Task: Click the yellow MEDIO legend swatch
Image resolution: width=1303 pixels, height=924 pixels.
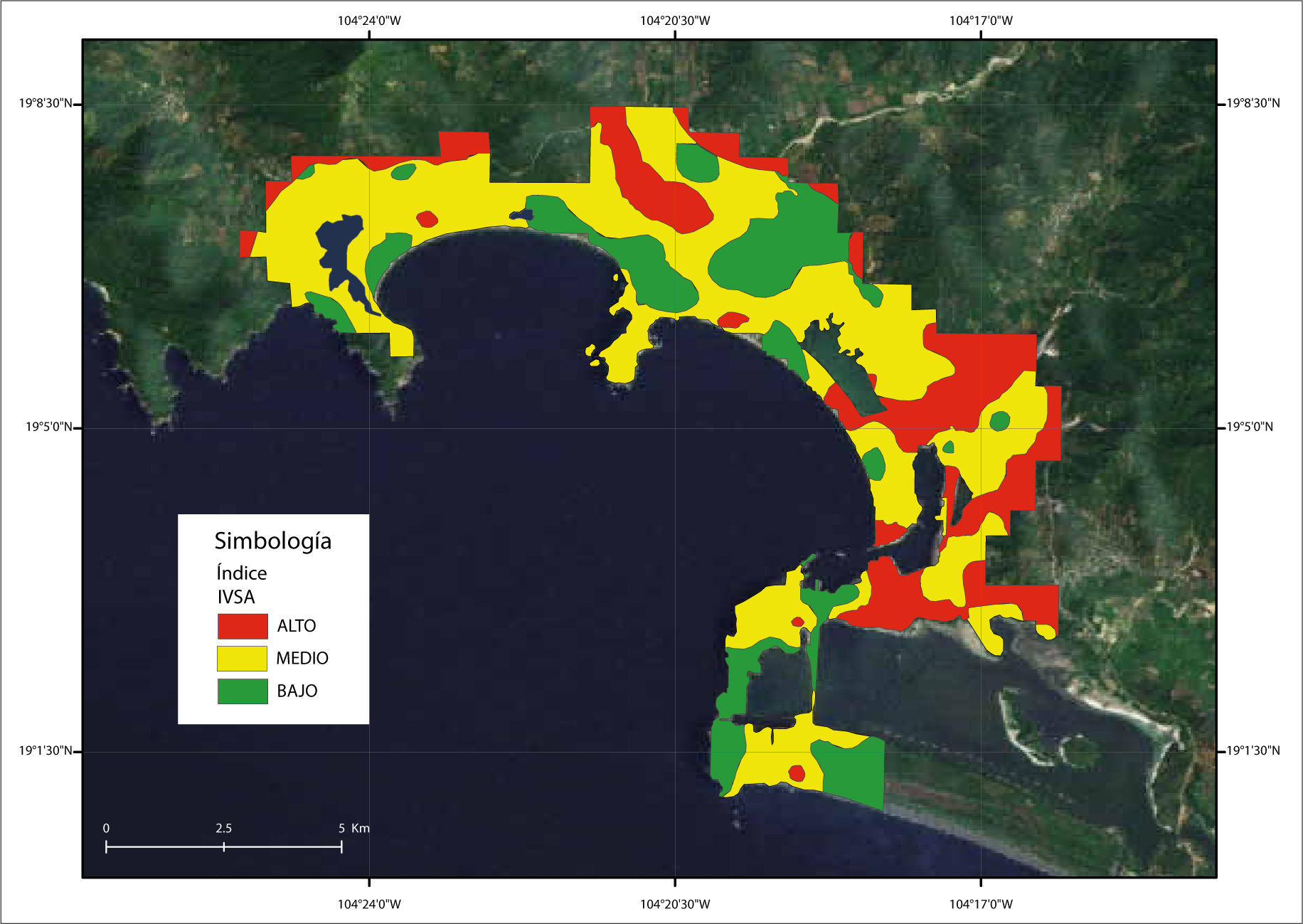Action: [242, 659]
